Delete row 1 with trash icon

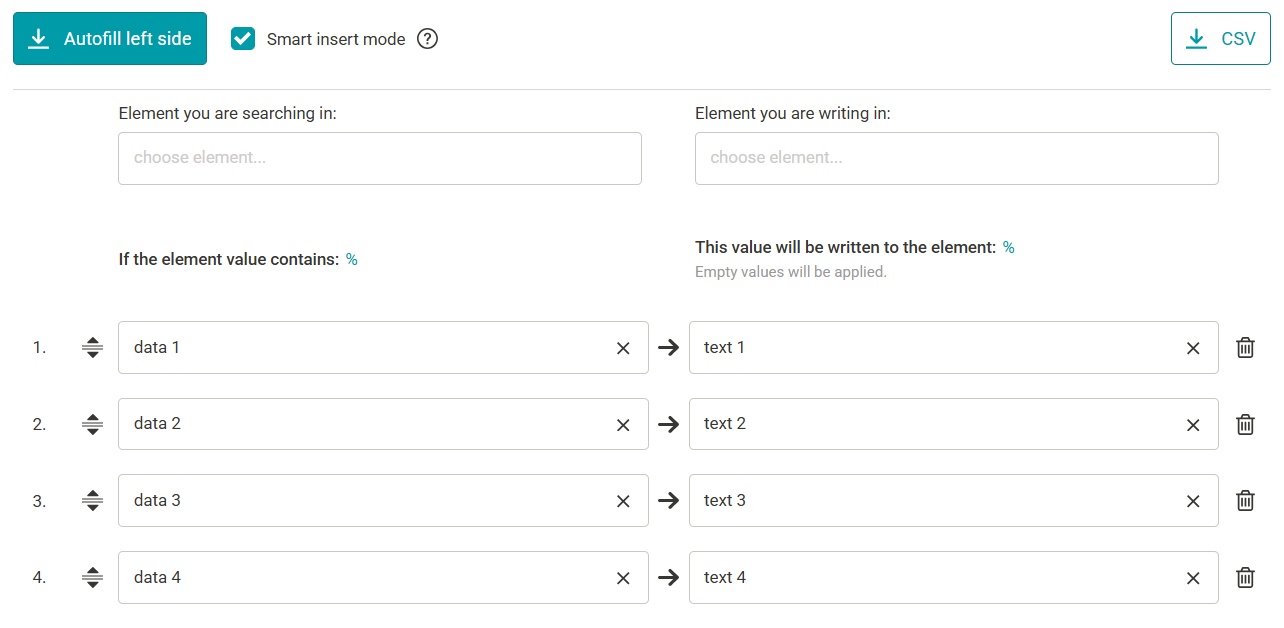tap(1245, 348)
